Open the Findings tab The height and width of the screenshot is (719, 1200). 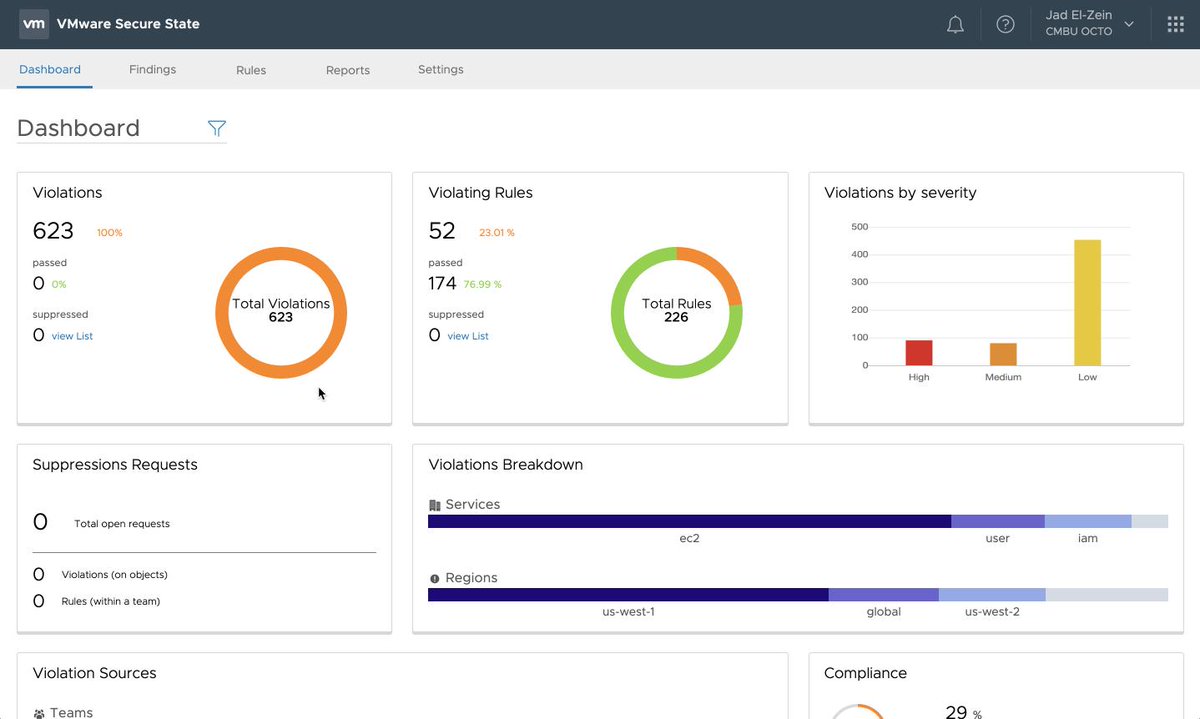point(152,70)
